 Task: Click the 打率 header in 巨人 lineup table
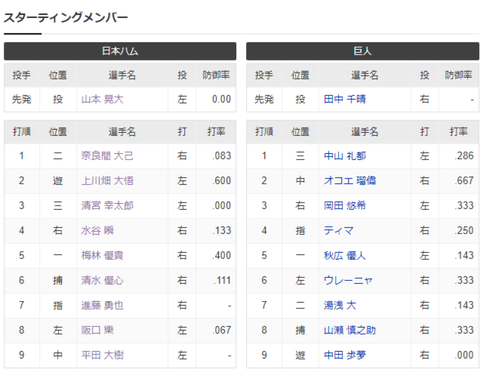click(x=459, y=132)
